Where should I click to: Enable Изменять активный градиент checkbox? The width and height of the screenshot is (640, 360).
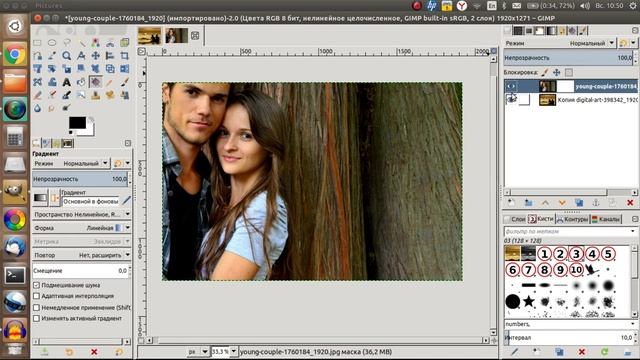[36, 318]
